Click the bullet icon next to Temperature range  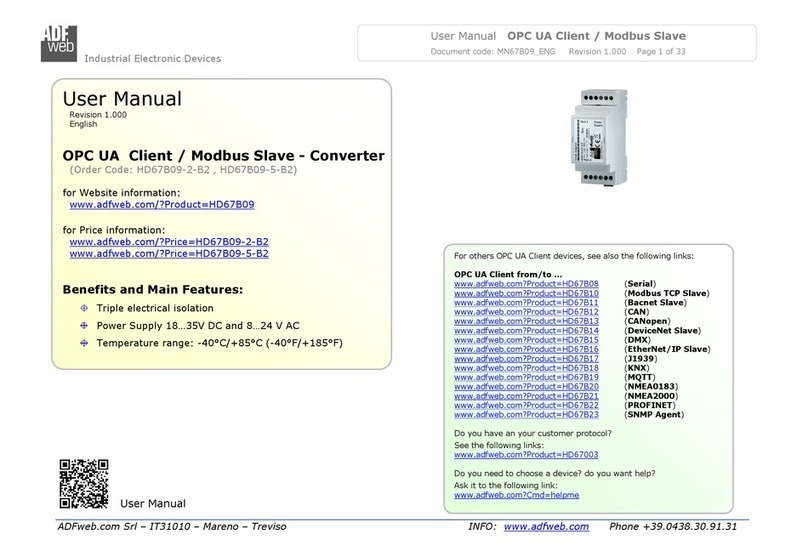[84, 343]
